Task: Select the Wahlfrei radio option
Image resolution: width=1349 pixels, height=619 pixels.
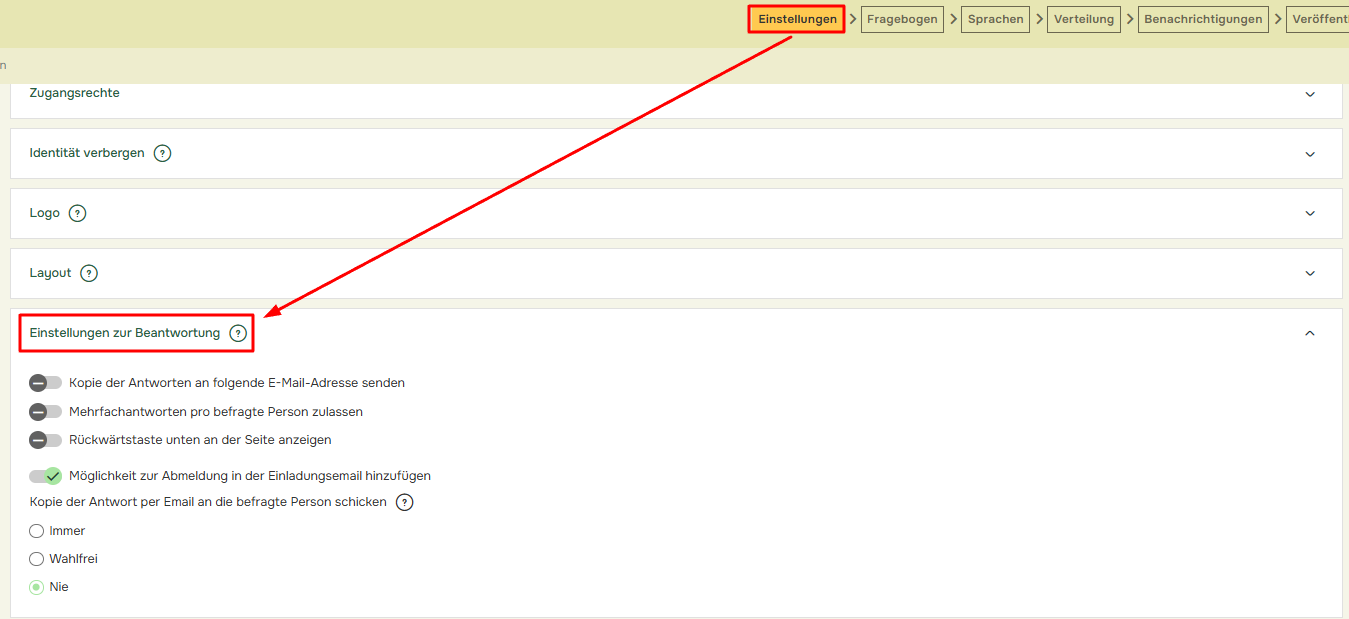Action: tap(37, 559)
